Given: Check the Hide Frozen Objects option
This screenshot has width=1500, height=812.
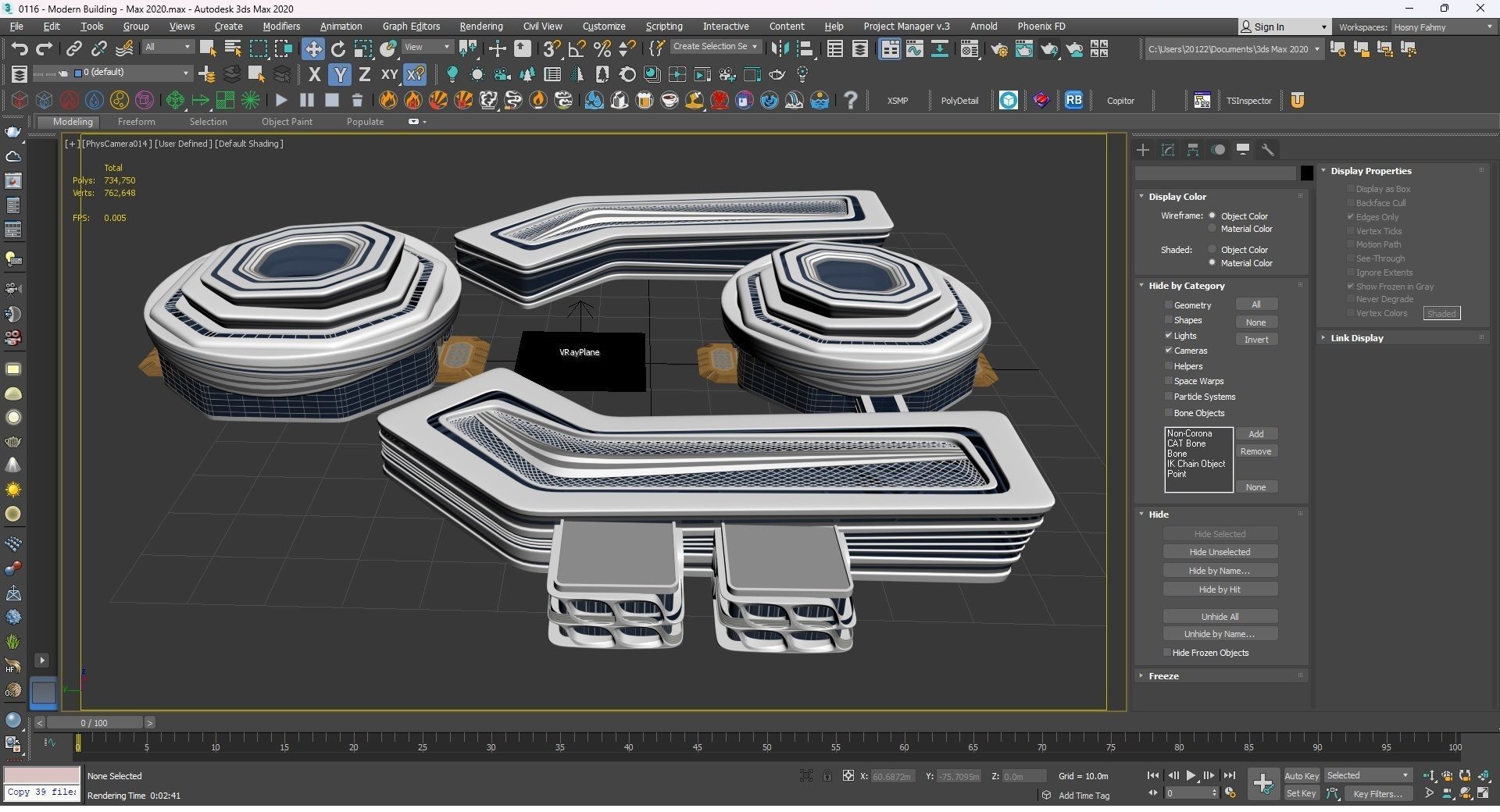Looking at the screenshot, I should click(x=1167, y=653).
